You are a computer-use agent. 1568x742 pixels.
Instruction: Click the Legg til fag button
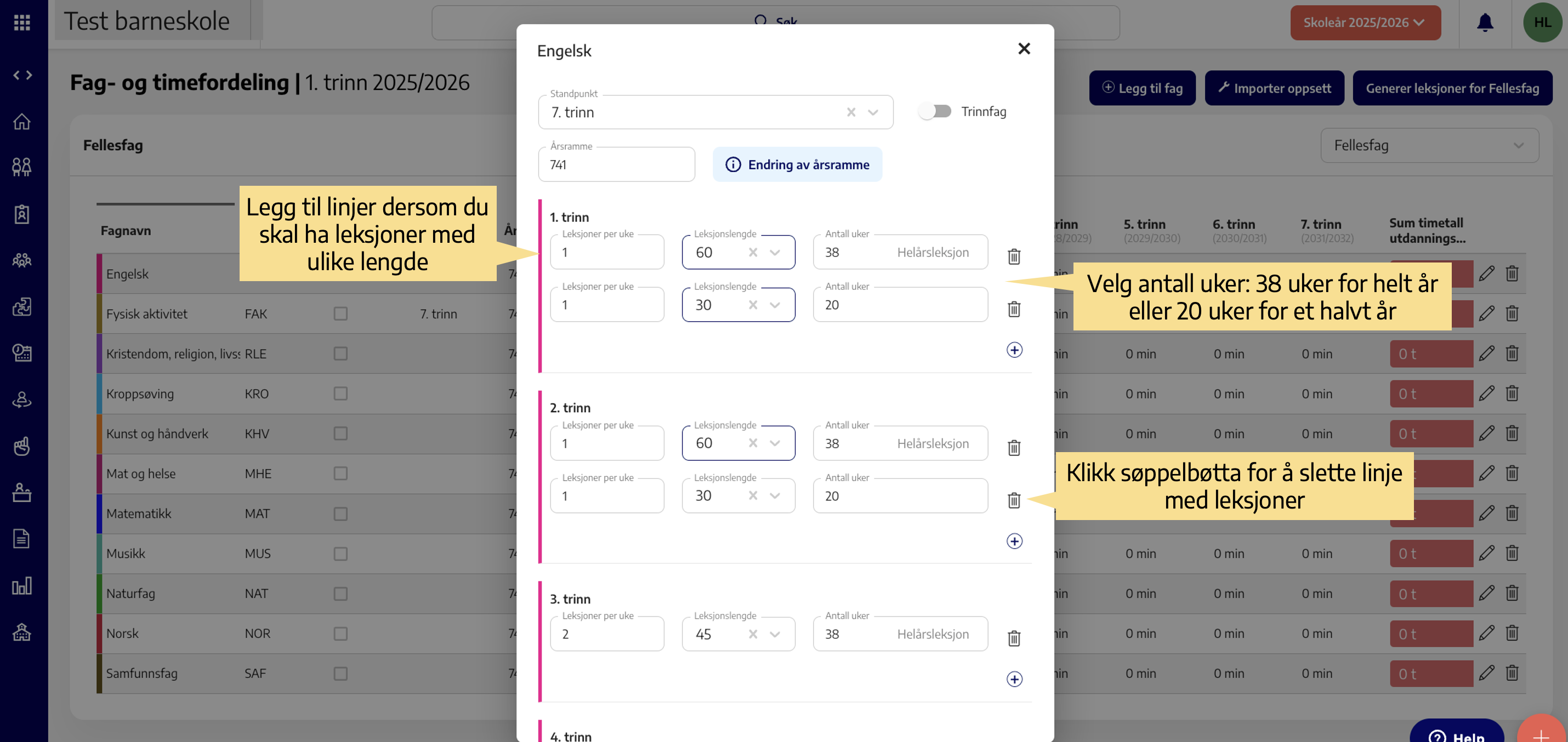tap(1143, 88)
